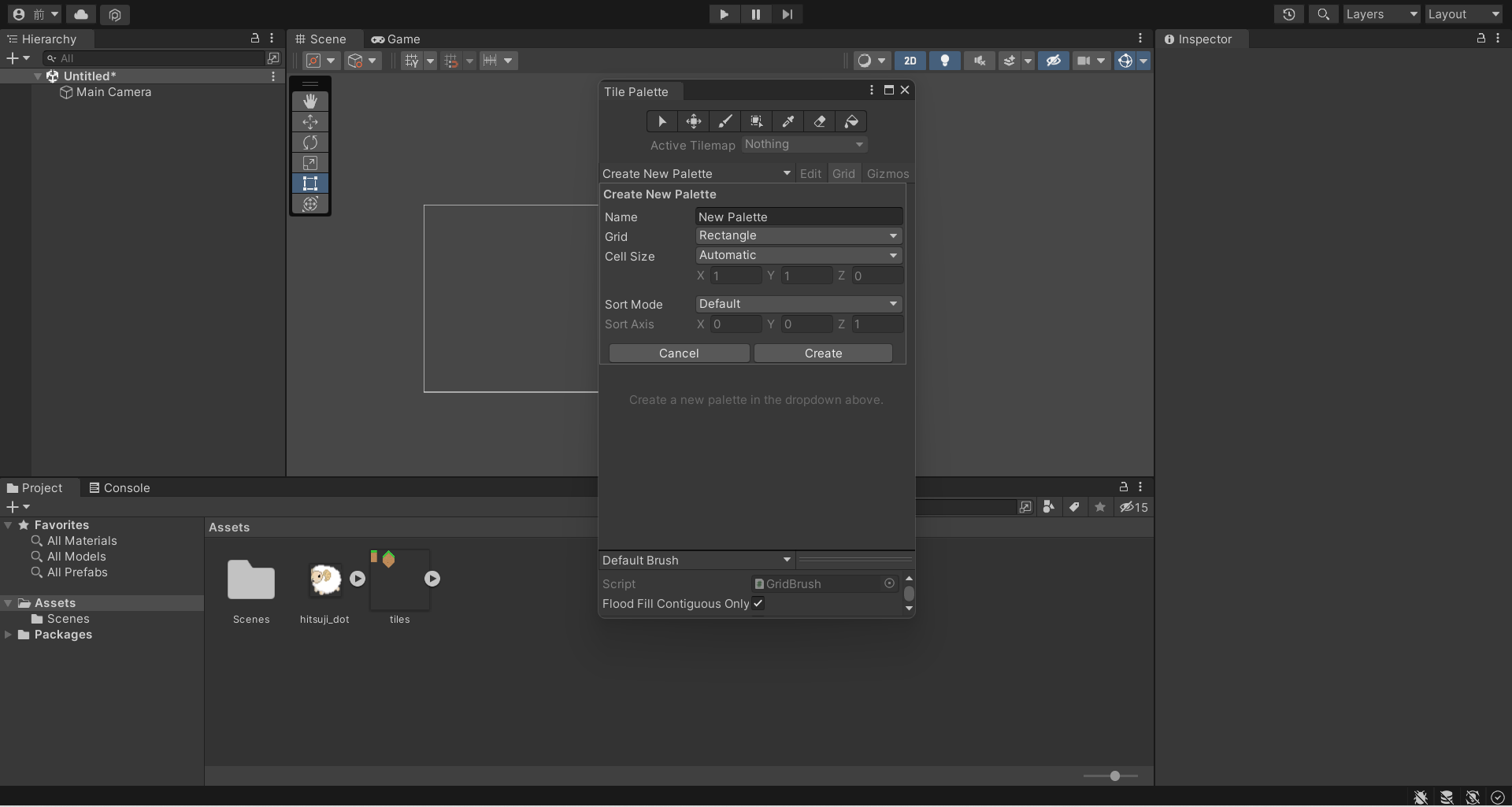1512x807 pixels.
Task: Open the Grid type dropdown showing Rectangle
Action: click(x=799, y=236)
